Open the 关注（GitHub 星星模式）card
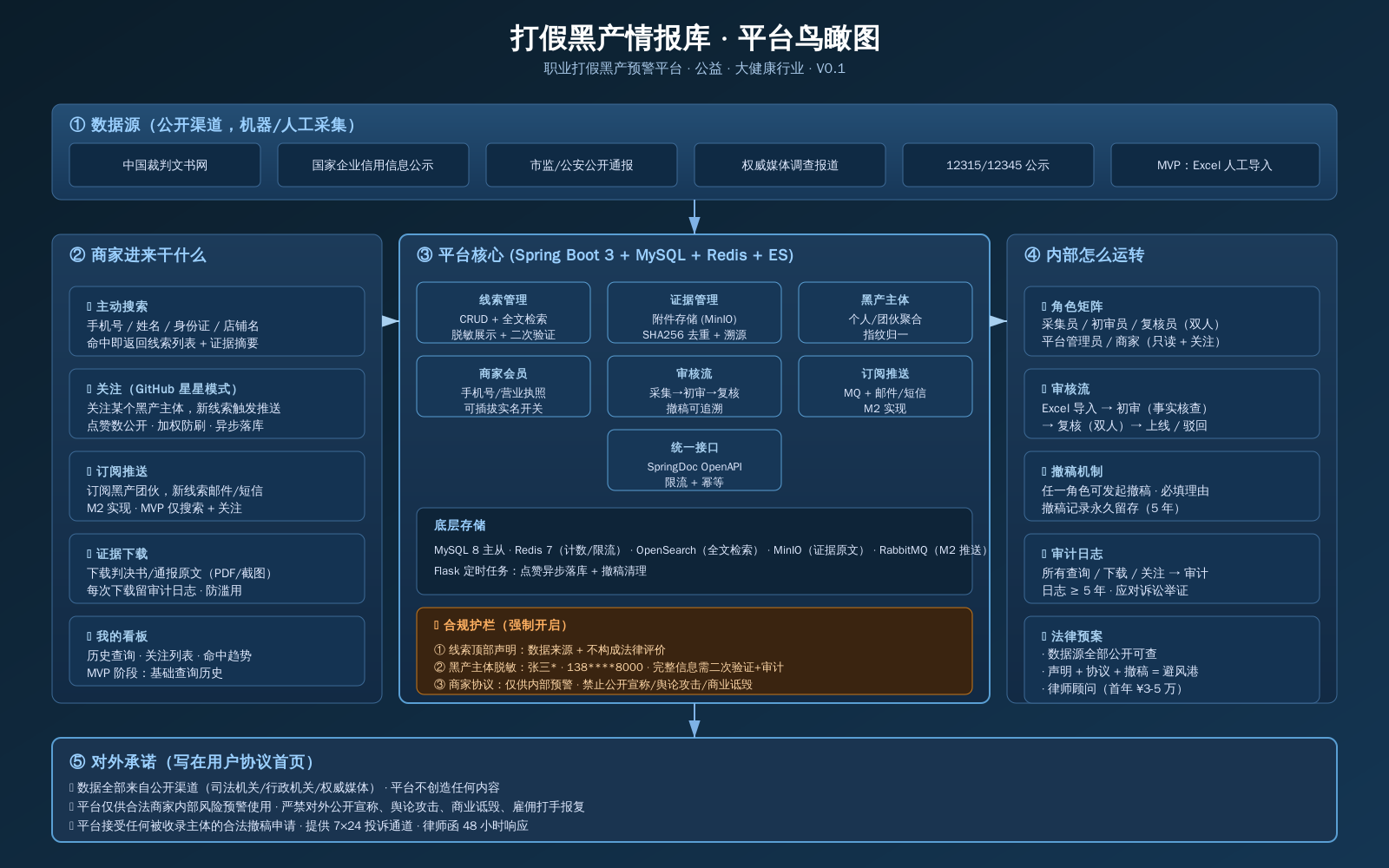The width and height of the screenshot is (1389, 868). 217,404
